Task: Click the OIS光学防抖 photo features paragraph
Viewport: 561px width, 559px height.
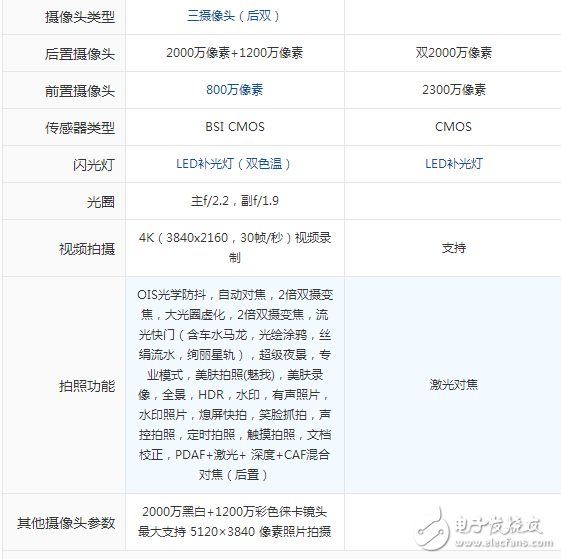Action: 235,385
